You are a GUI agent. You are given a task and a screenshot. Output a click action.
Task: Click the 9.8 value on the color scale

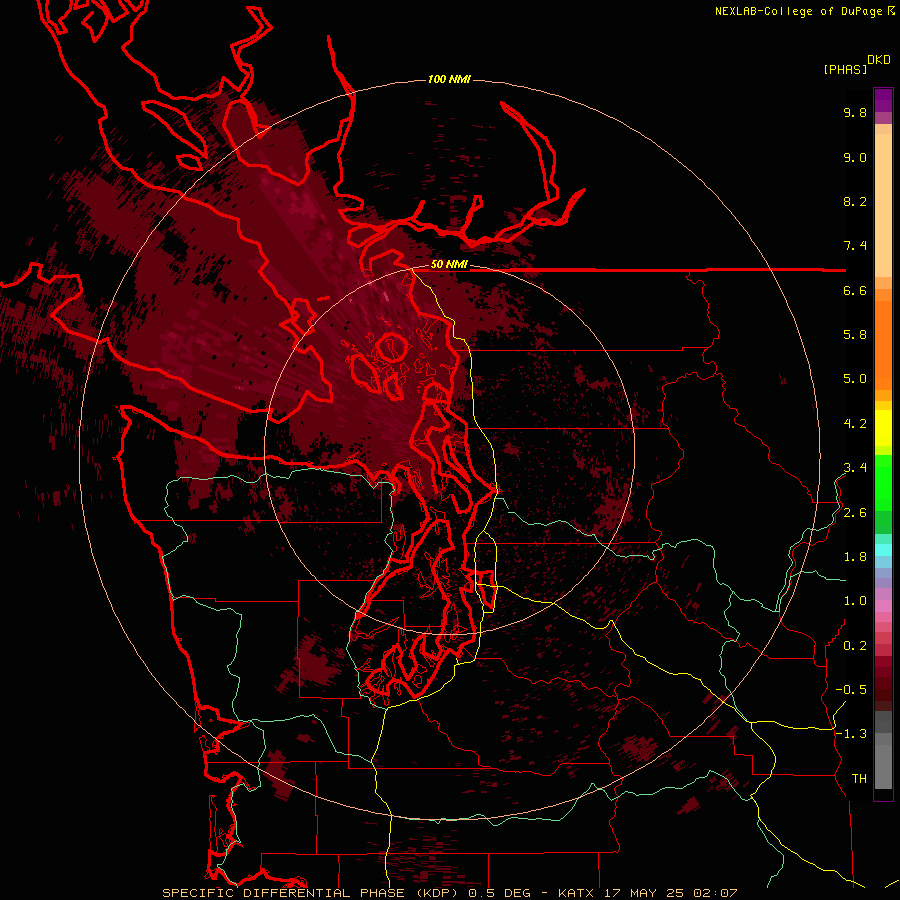[855, 112]
